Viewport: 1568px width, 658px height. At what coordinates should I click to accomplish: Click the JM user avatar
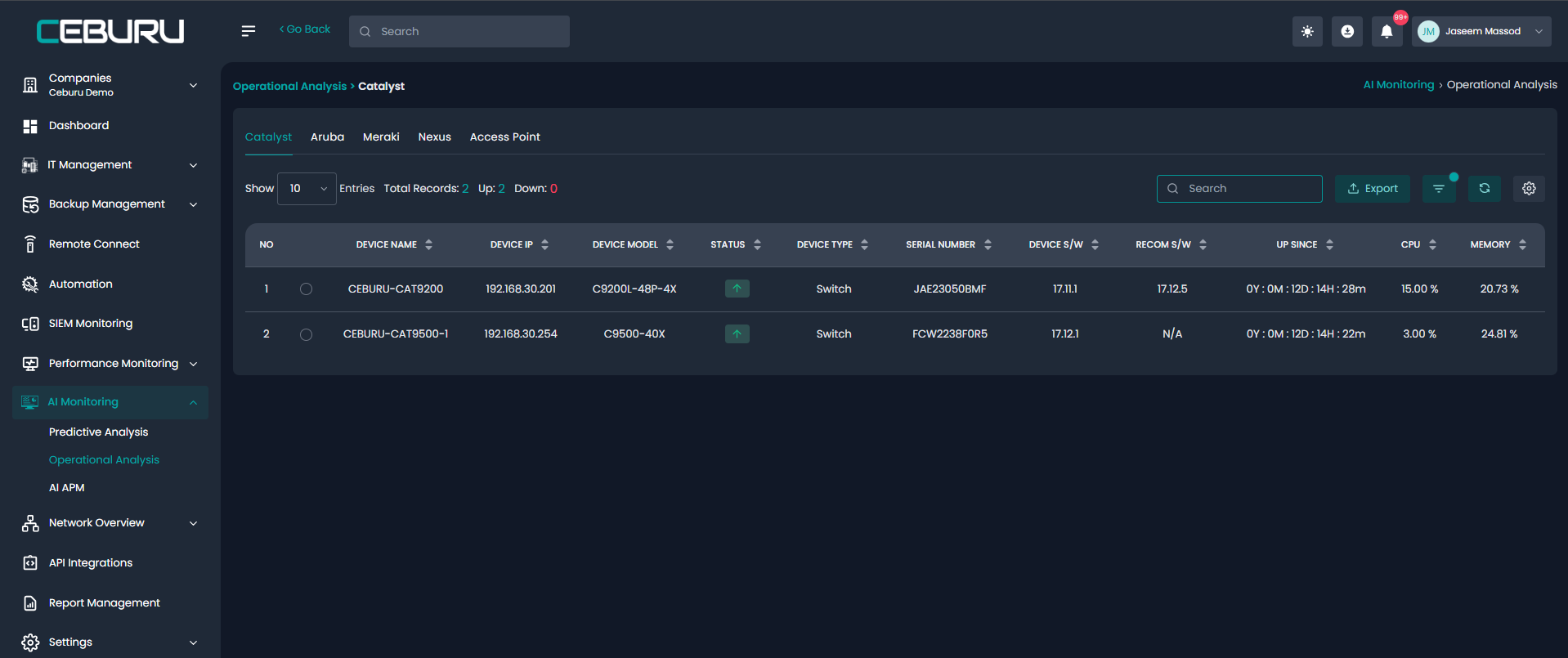[1428, 31]
